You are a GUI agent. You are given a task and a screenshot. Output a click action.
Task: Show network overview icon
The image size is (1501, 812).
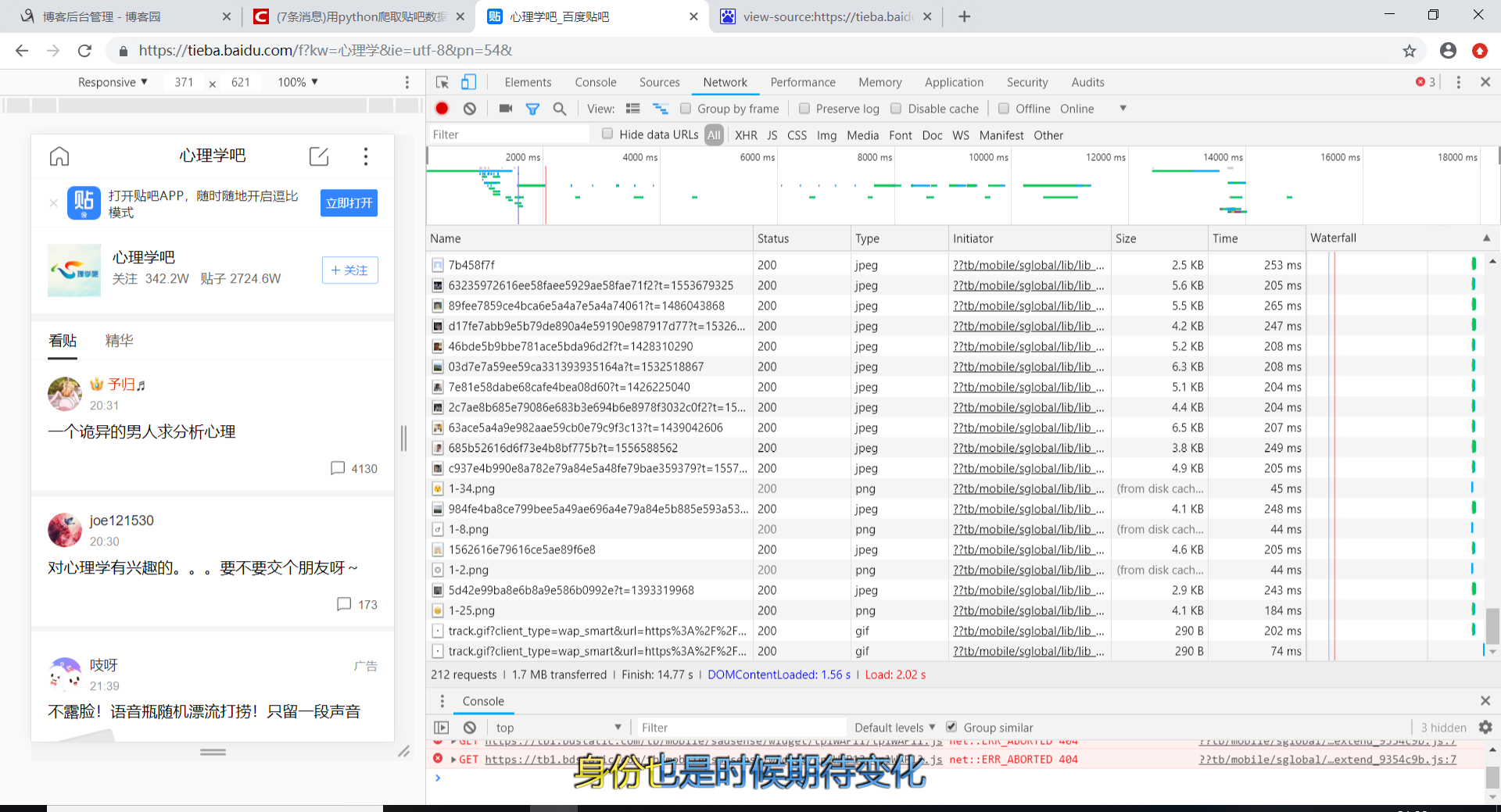pyautogui.click(x=661, y=109)
